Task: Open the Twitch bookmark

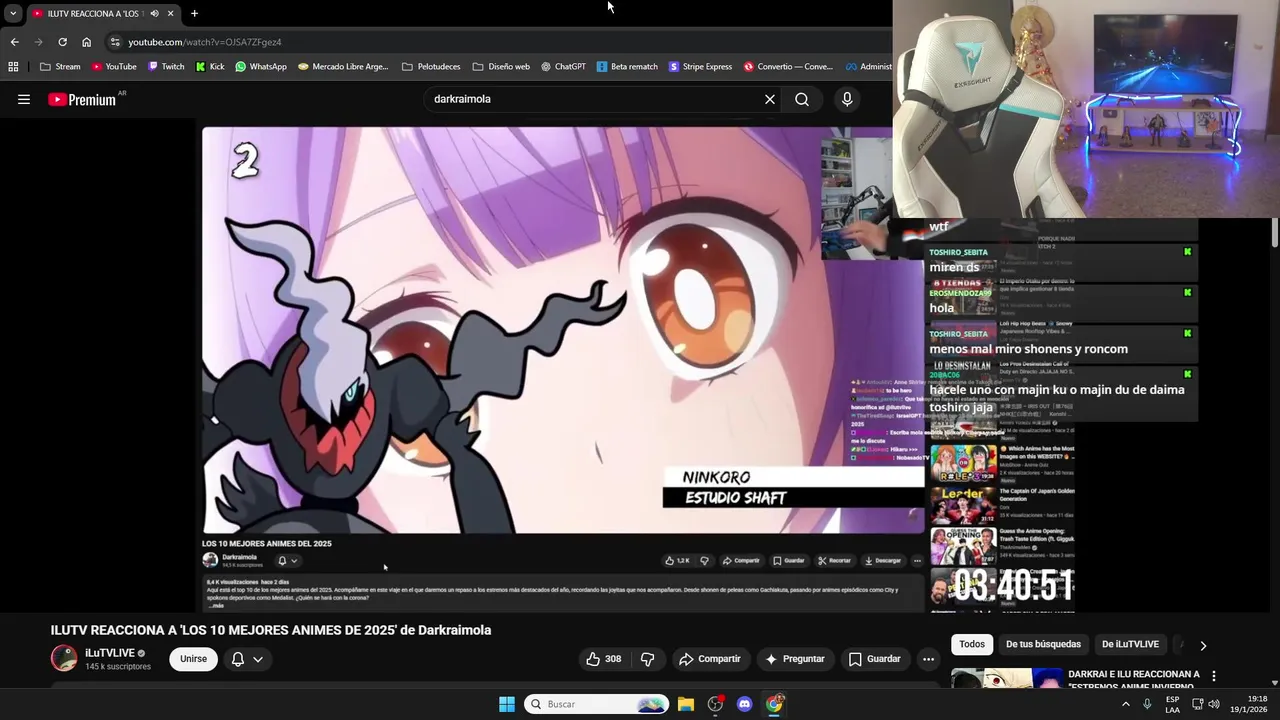Action: [x=166, y=67]
